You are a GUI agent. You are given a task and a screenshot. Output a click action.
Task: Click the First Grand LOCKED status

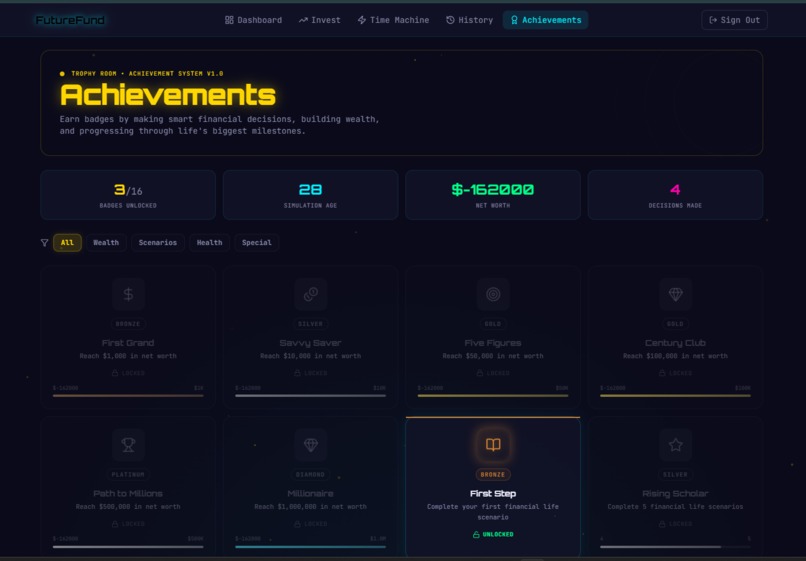pos(128,373)
